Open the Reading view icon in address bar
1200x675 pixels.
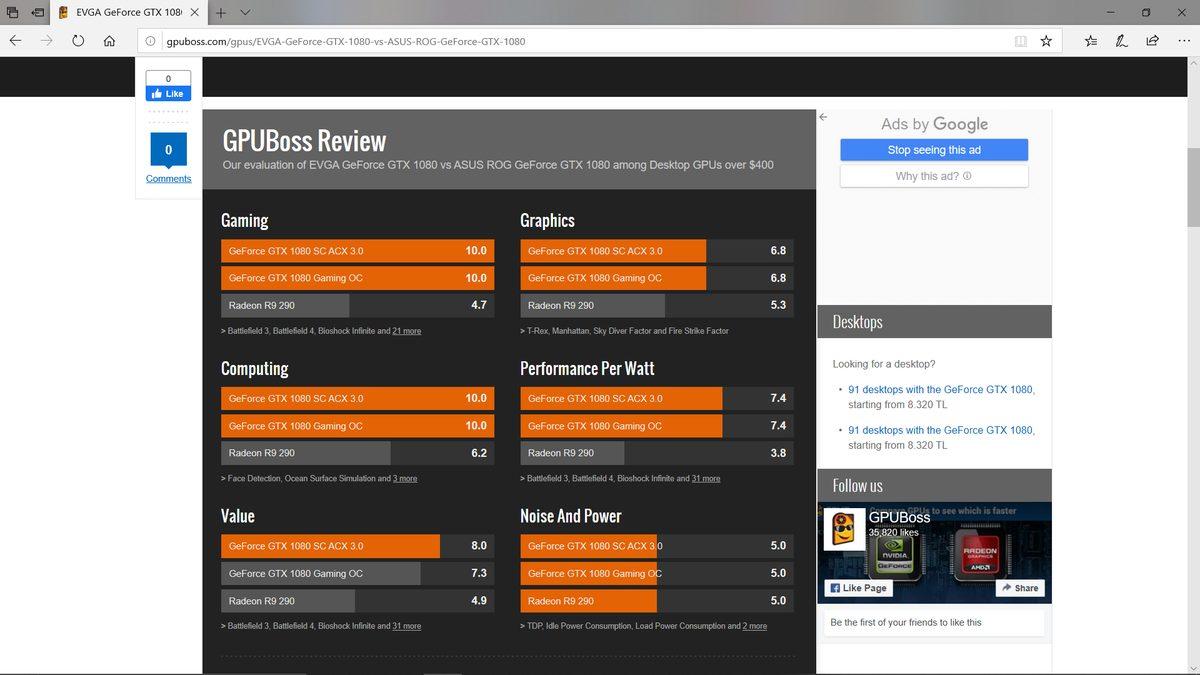point(1020,41)
